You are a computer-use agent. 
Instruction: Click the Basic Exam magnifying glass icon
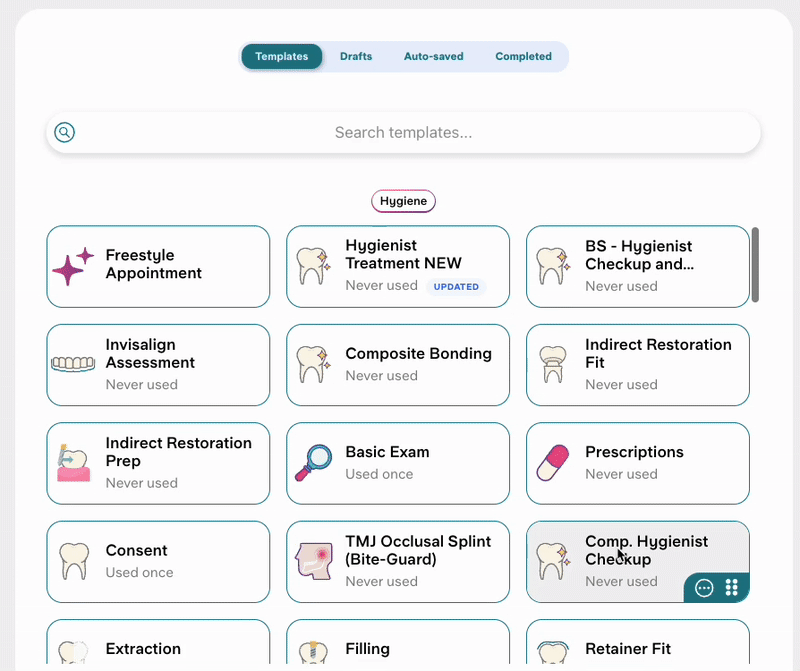point(313,463)
